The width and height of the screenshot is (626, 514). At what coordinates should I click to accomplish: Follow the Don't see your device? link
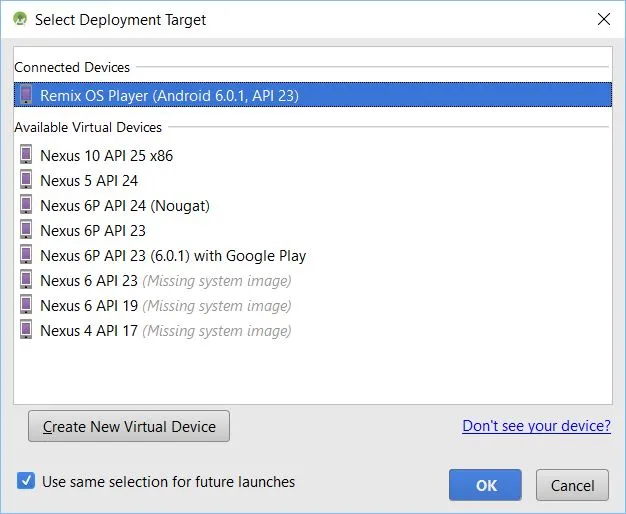(537, 426)
